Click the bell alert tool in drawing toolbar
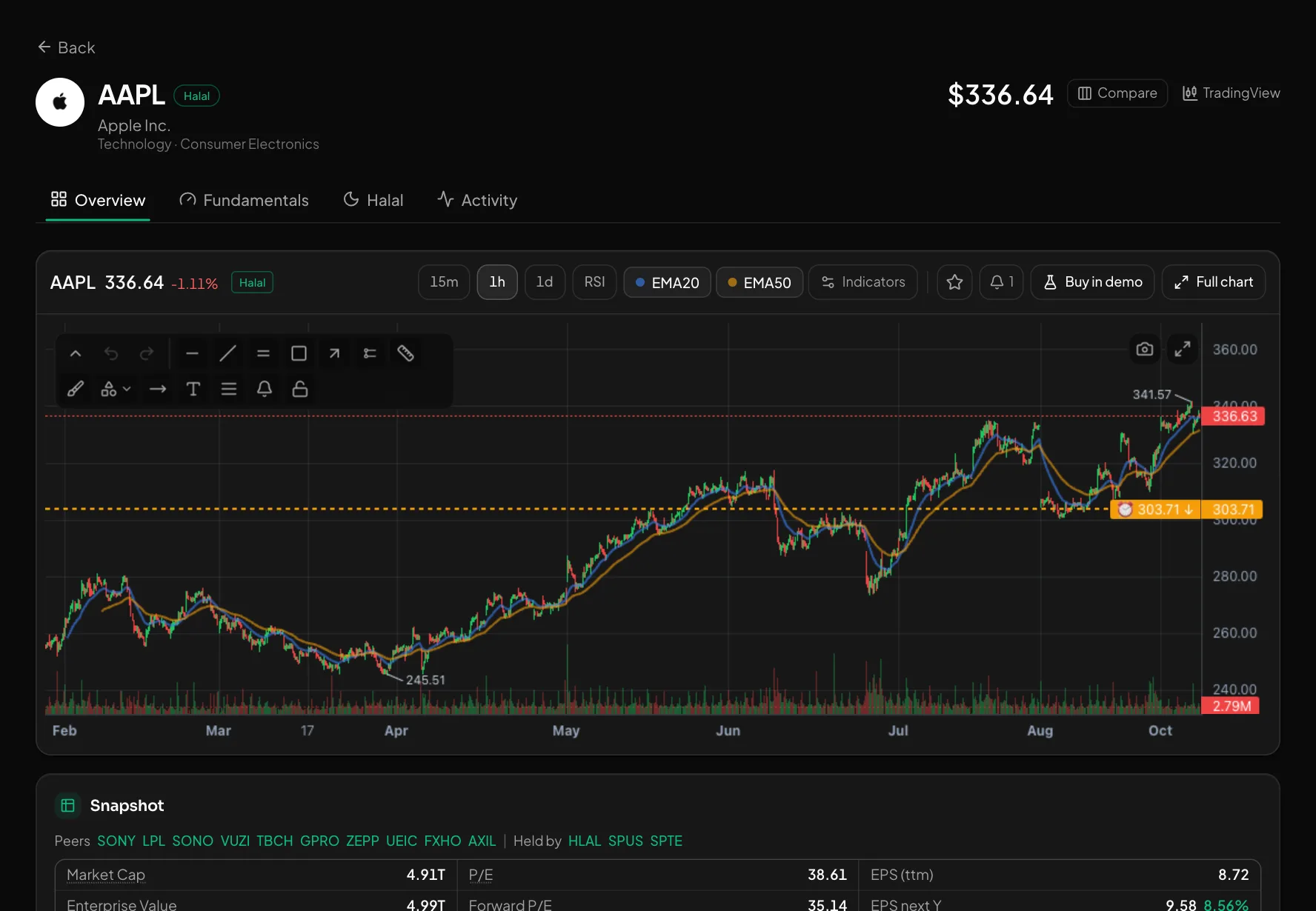1316x911 pixels. [x=265, y=389]
